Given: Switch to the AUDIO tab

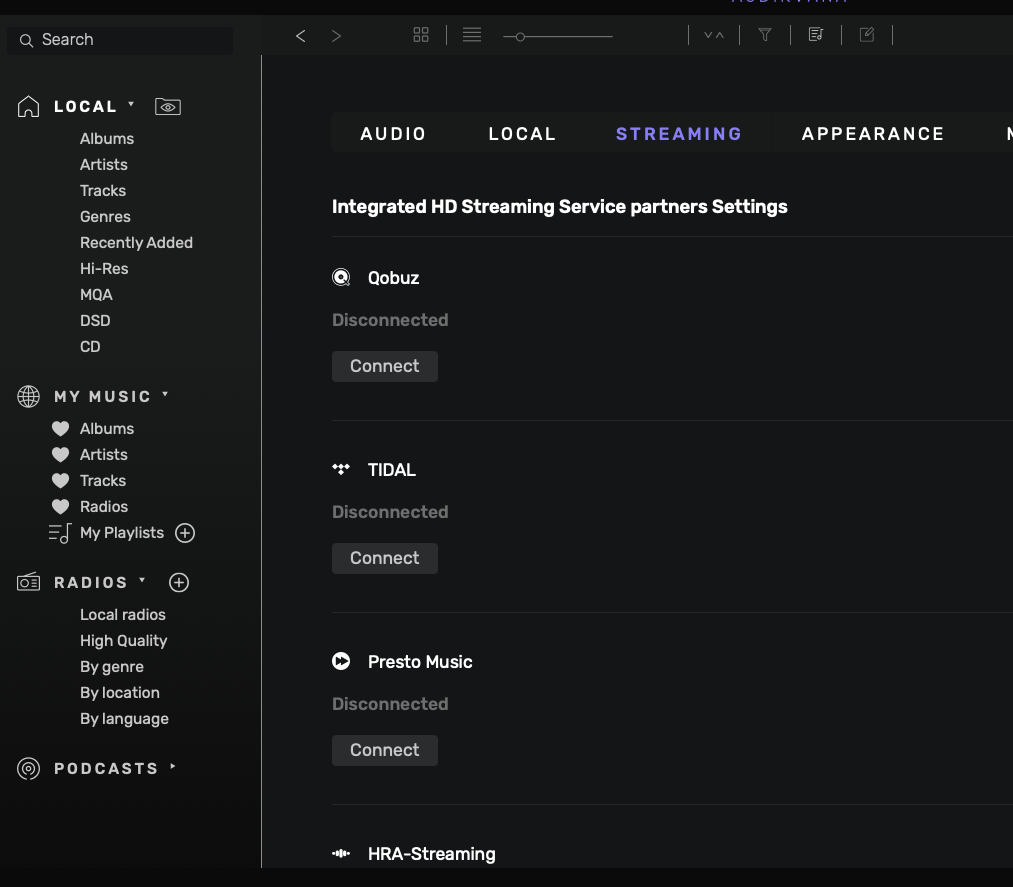Looking at the screenshot, I should point(393,134).
